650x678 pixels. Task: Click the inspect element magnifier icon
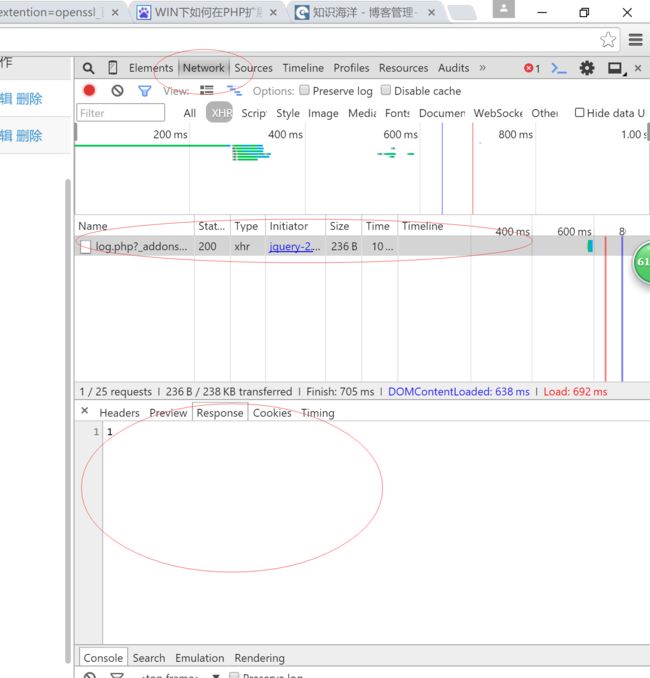(x=88, y=68)
